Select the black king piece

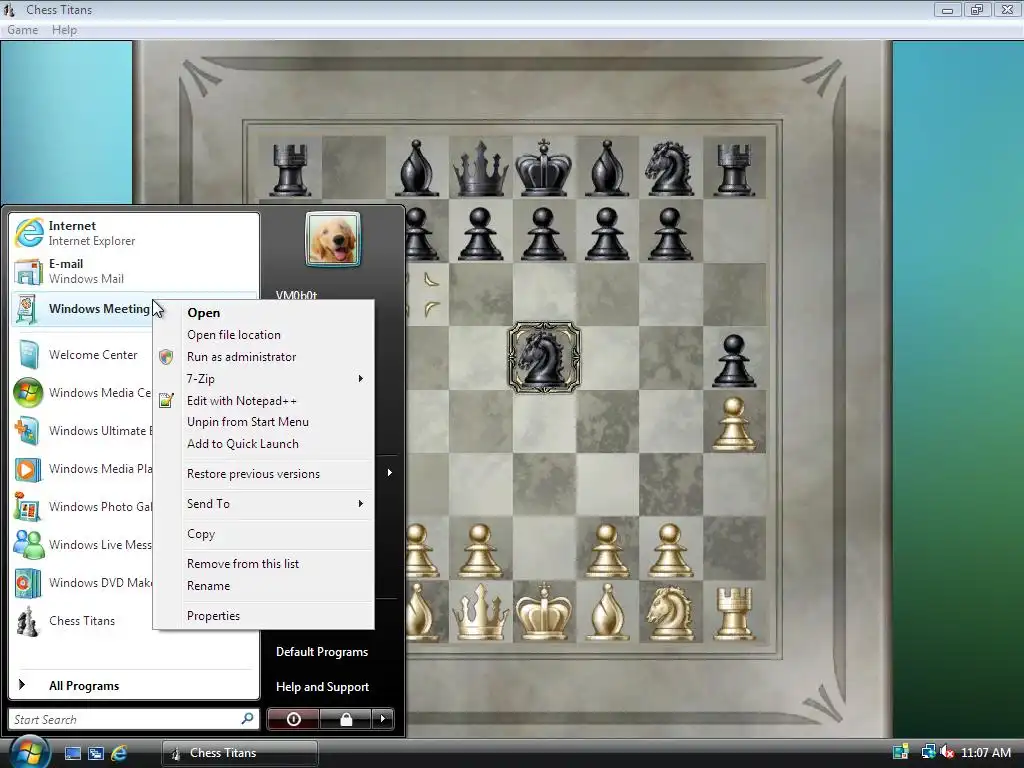(x=543, y=168)
